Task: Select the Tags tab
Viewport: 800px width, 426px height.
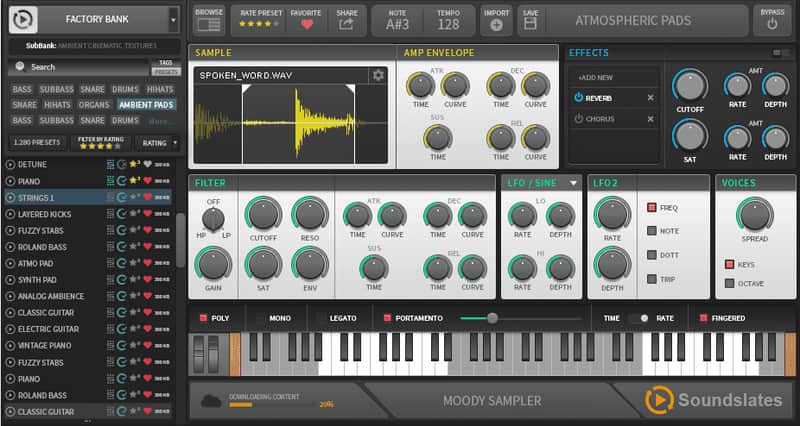Action: point(166,63)
